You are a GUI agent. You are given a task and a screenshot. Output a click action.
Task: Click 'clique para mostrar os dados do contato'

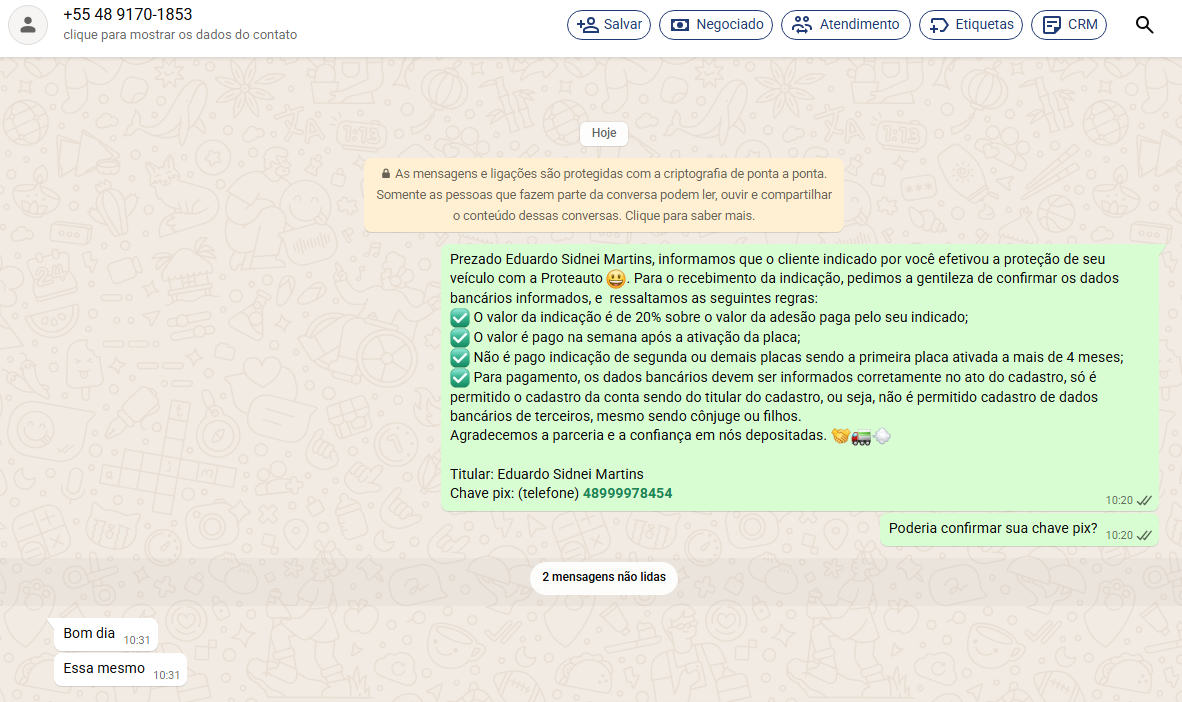coord(180,35)
